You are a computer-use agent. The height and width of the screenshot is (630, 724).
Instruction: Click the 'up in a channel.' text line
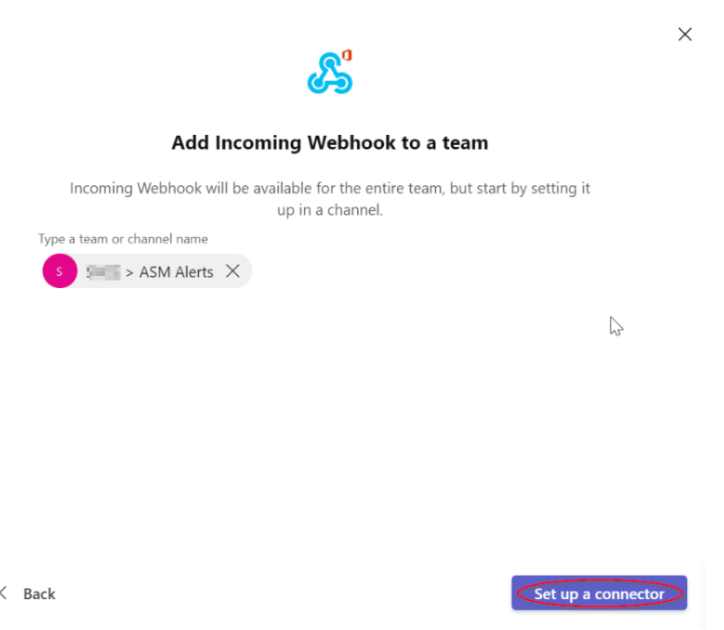click(x=330, y=210)
